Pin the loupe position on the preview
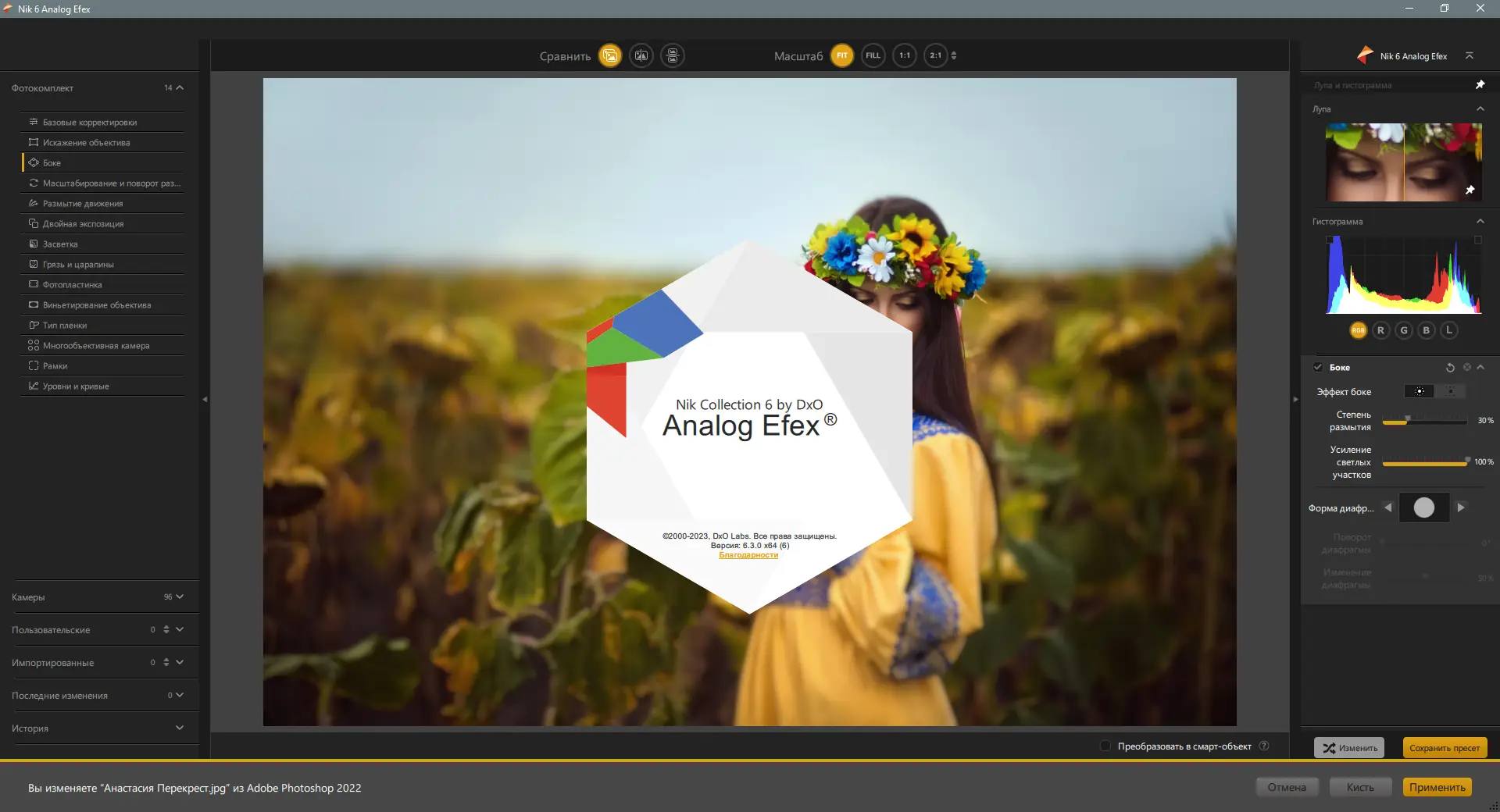This screenshot has height=812, width=1500. pos(1470,190)
